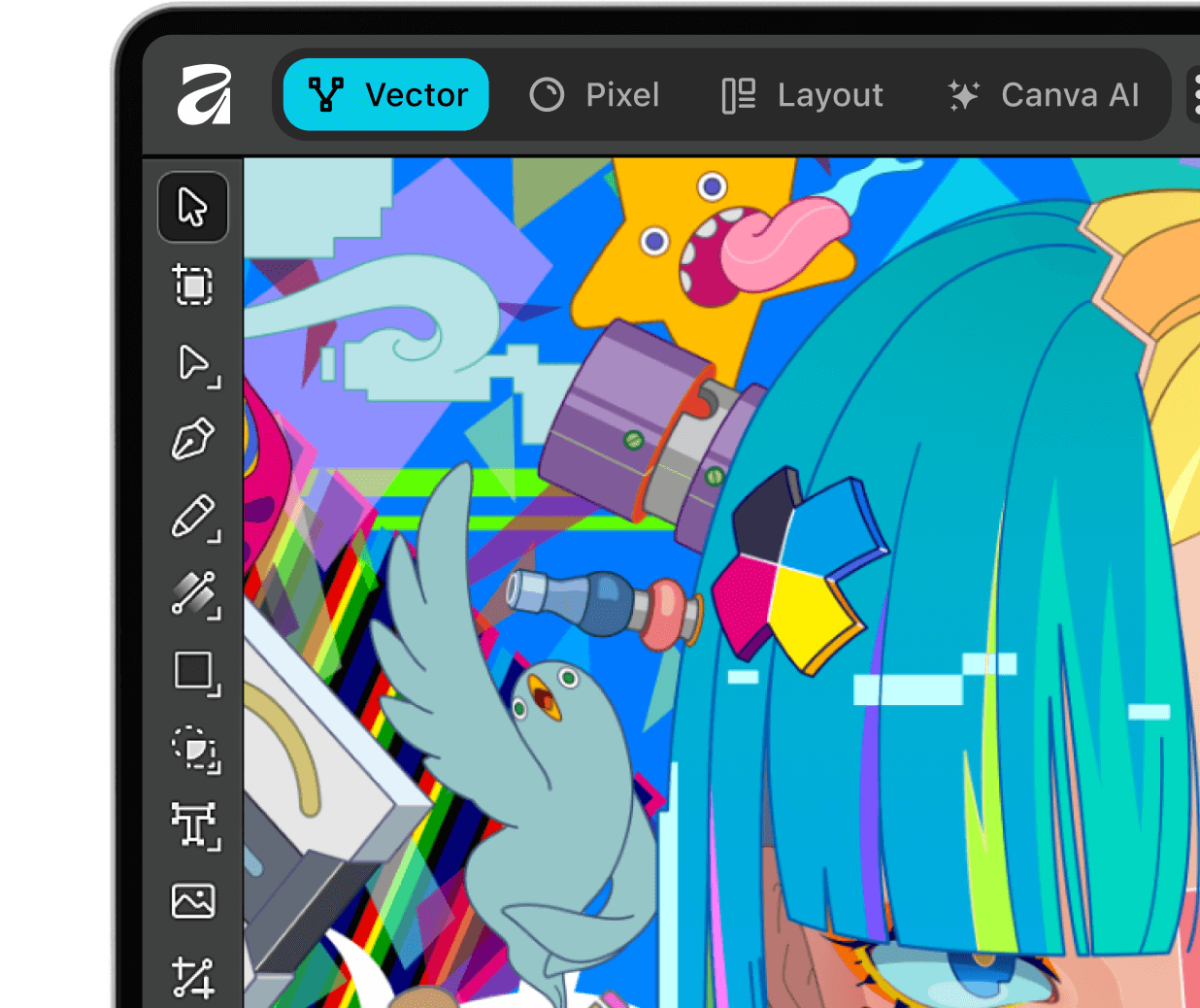
Task: Activate the Node tool
Action: [x=195, y=363]
